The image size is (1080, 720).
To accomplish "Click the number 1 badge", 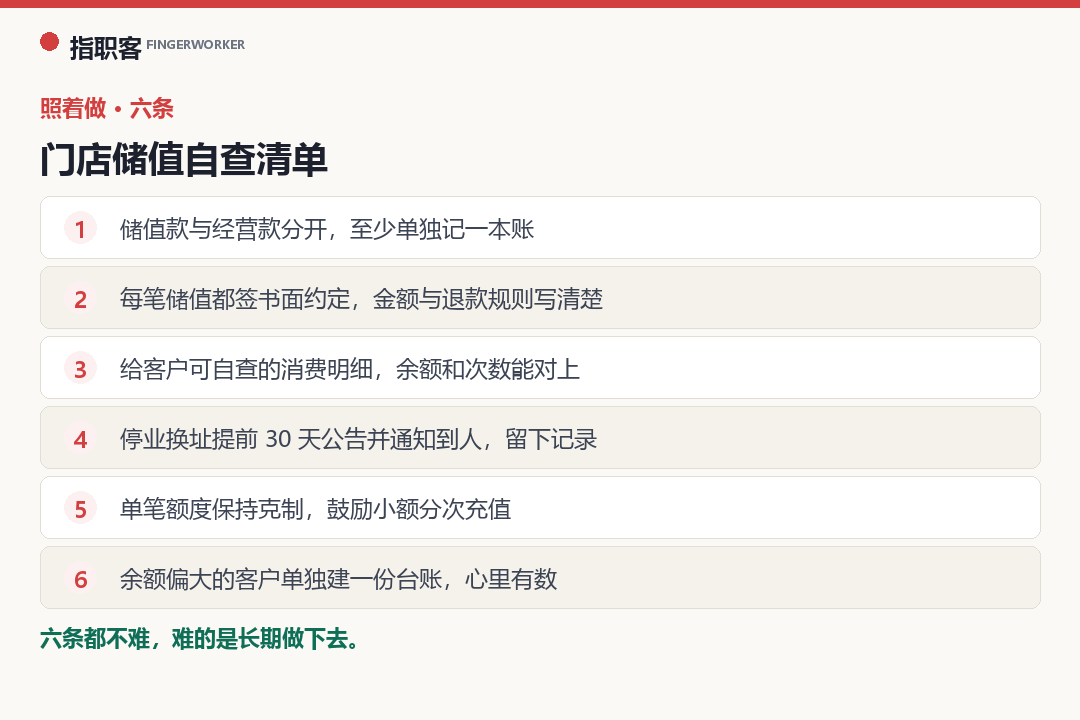I will 81,228.
